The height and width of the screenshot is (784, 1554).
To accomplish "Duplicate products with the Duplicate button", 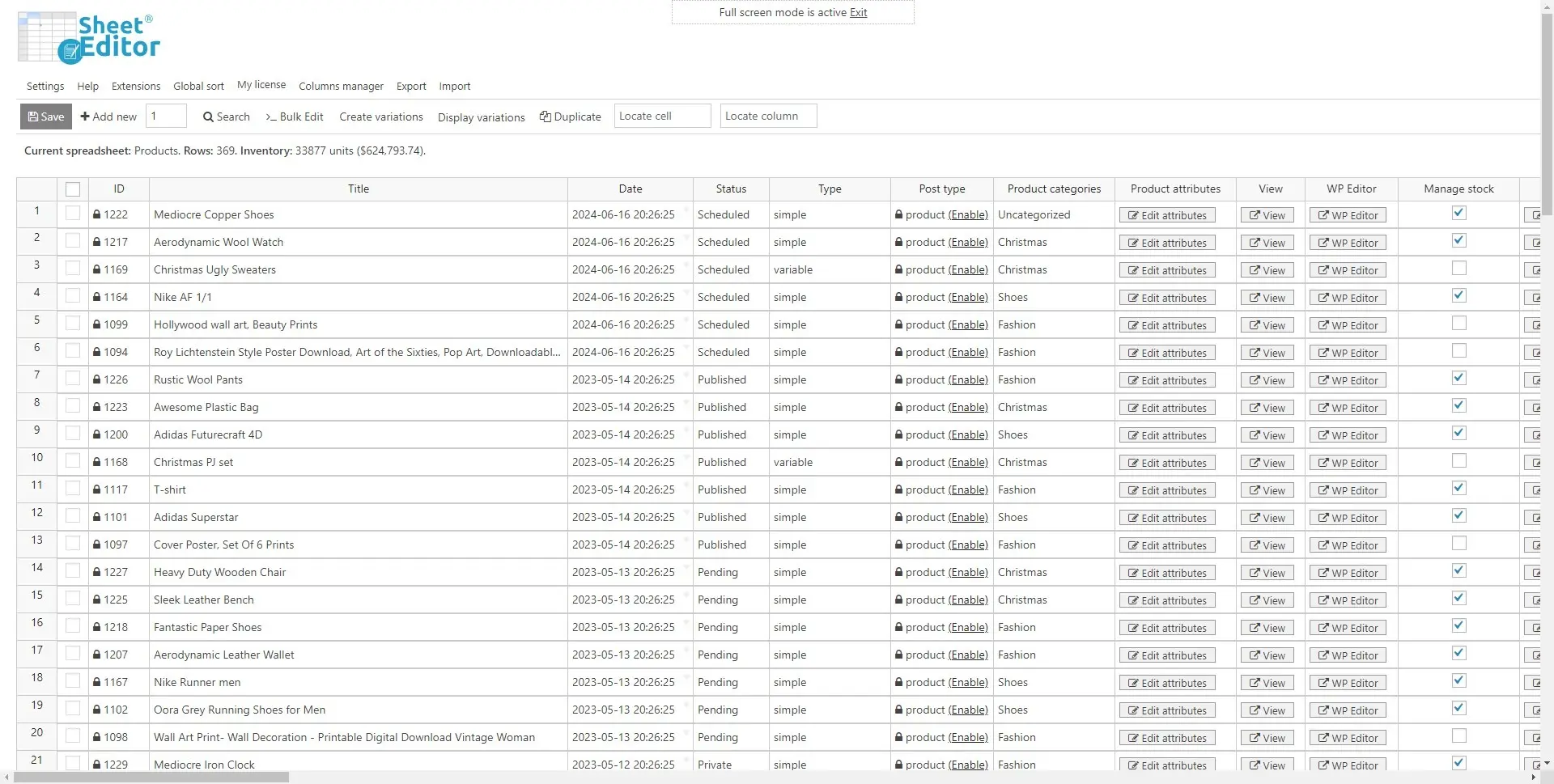I will pos(571,117).
